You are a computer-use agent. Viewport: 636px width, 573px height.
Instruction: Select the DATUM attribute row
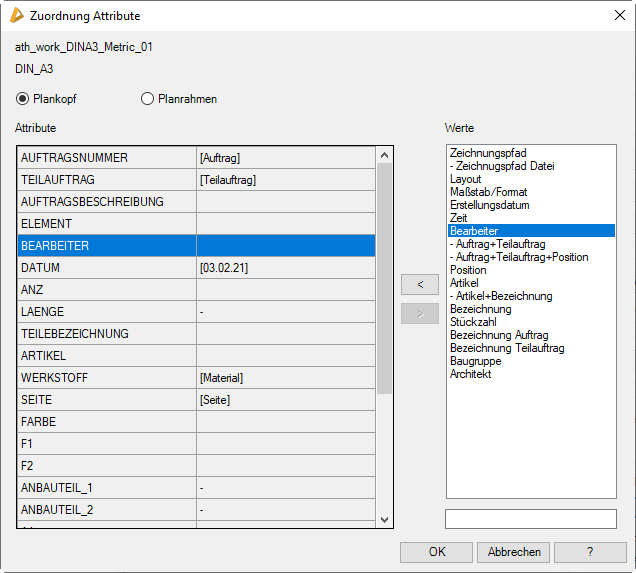(x=107, y=268)
